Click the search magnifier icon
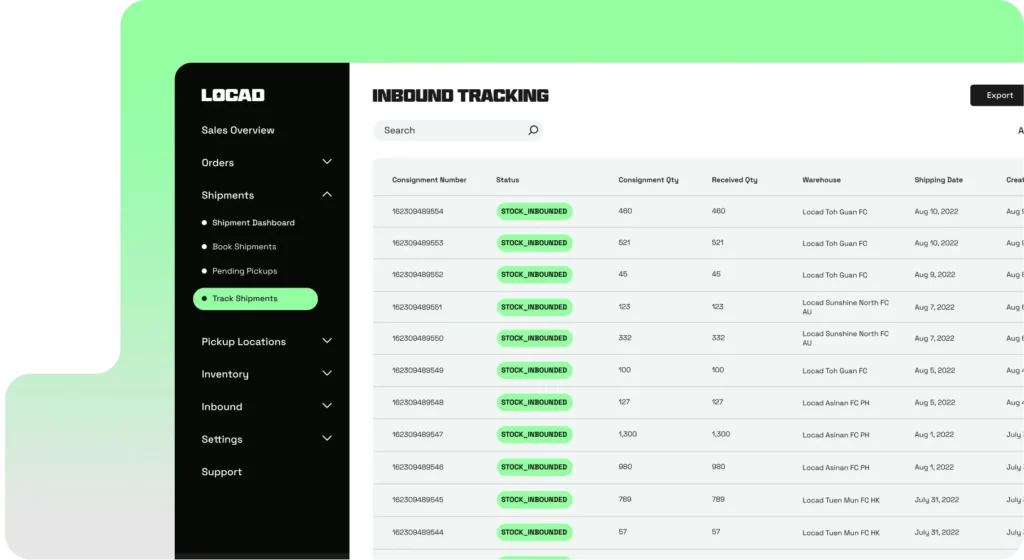Image resolution: width=1024 pixels, height=560 pixels. point(533,130)
